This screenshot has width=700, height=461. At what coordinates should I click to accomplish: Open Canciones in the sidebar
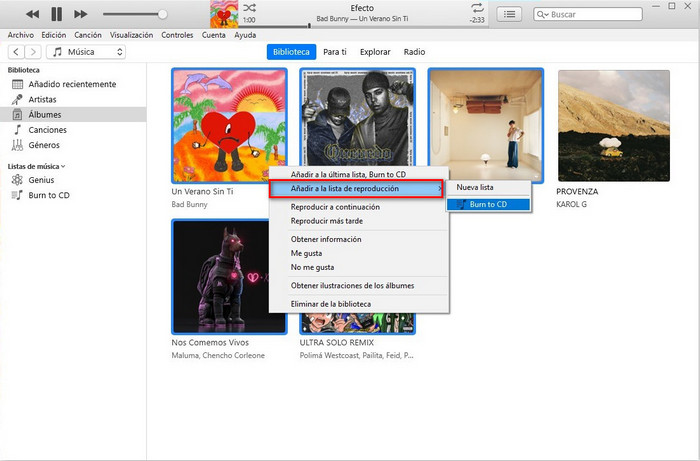pos(73,129)
